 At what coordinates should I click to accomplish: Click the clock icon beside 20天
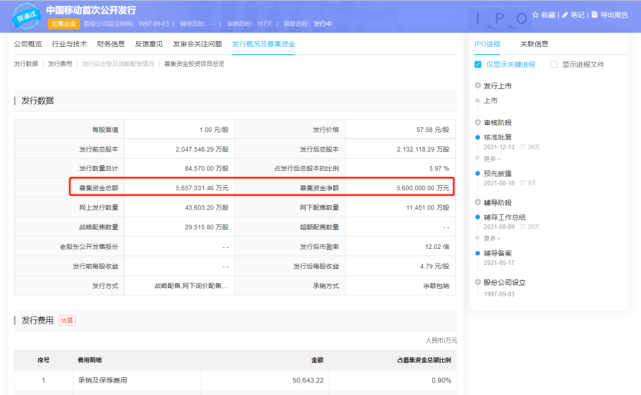pos(522,227)
